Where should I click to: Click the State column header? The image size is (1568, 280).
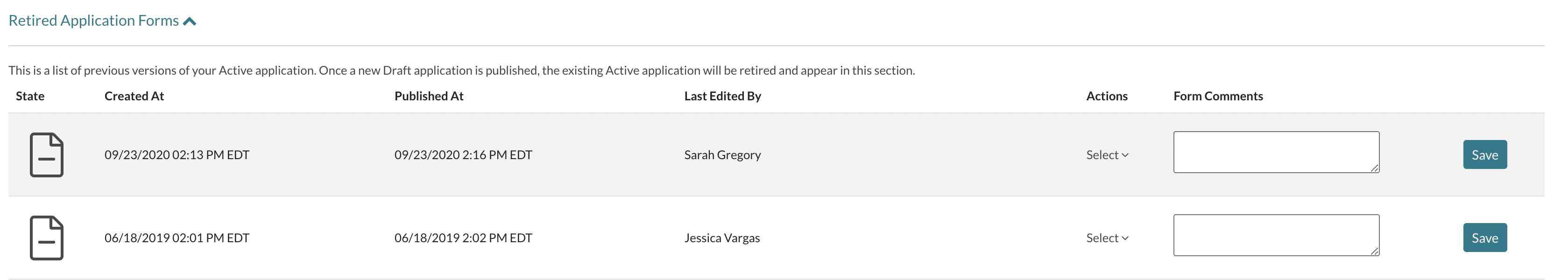click(30, 96)
